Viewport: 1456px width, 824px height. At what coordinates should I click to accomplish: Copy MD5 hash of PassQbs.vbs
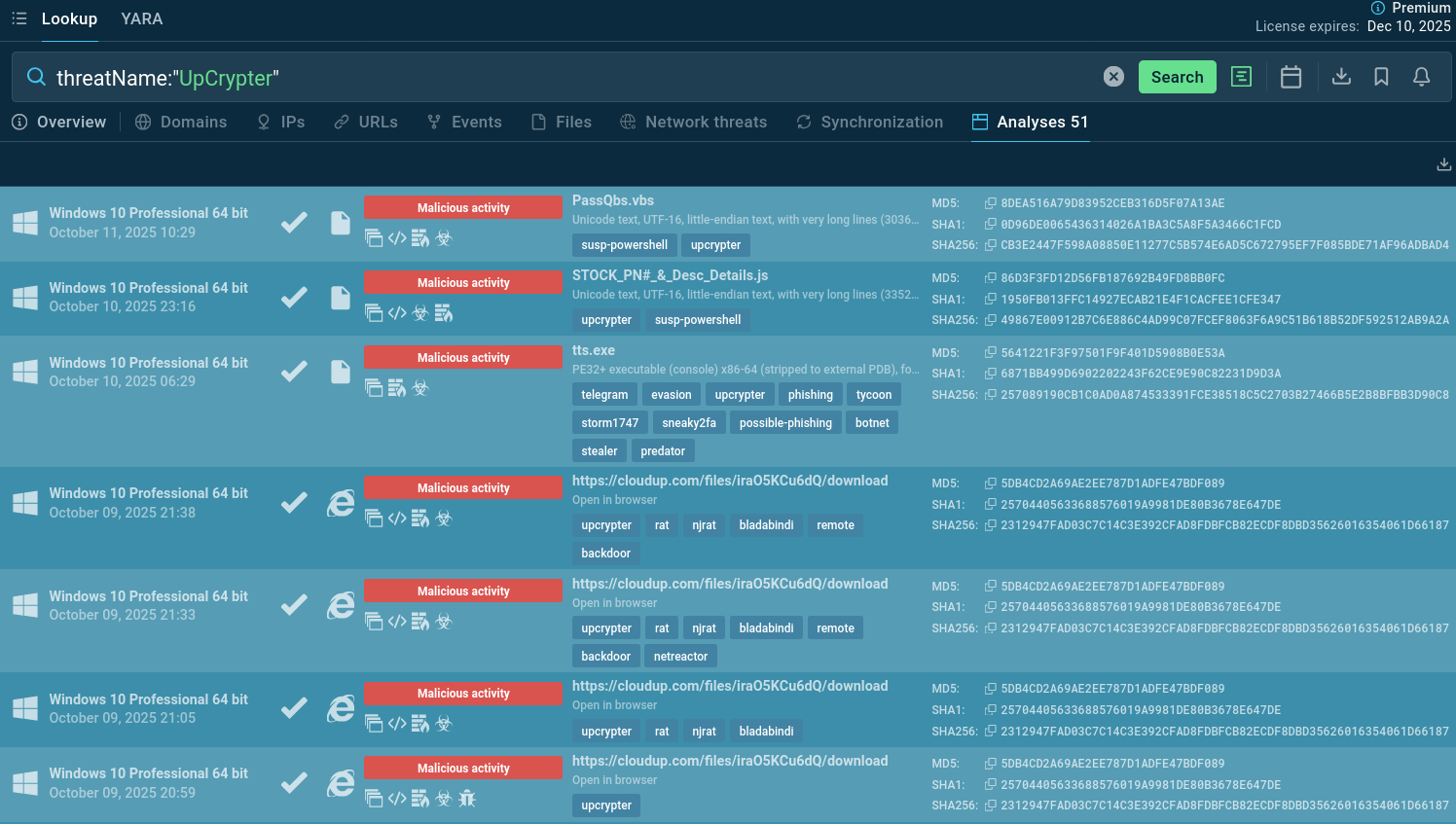(x=990, y=203)
